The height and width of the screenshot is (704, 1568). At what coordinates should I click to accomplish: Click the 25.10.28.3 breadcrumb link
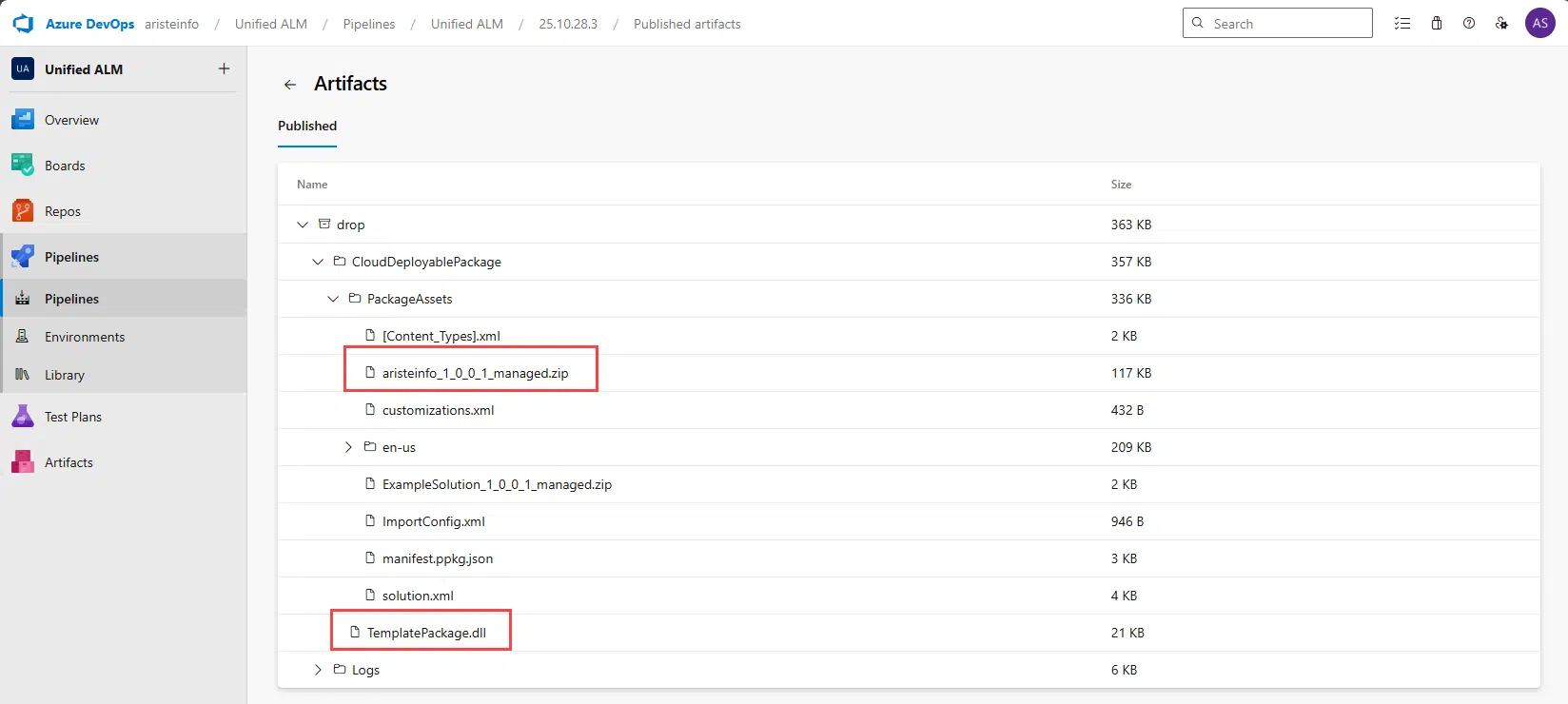point(568,24)
